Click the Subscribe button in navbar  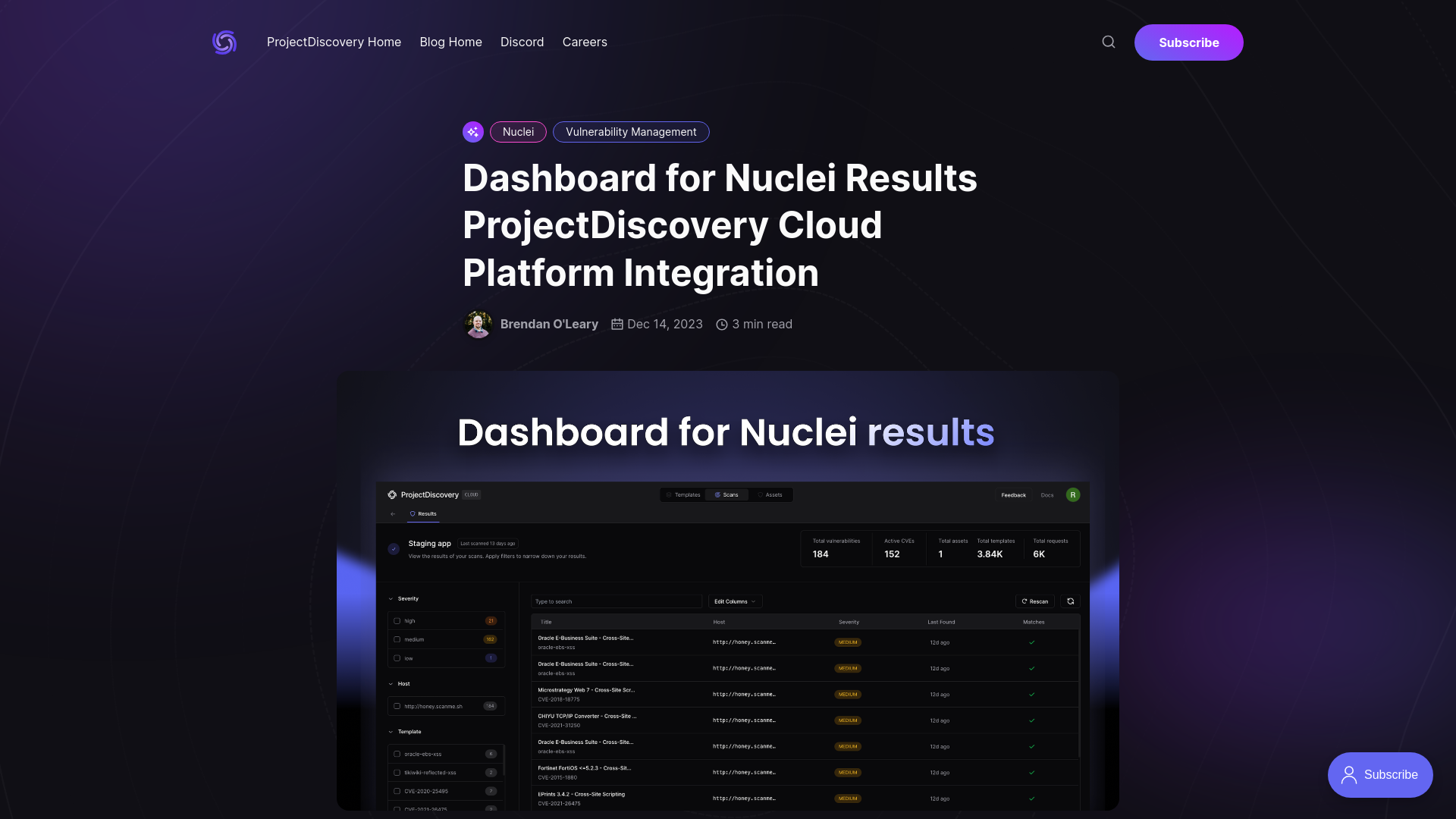click(x=1189, y=42)
